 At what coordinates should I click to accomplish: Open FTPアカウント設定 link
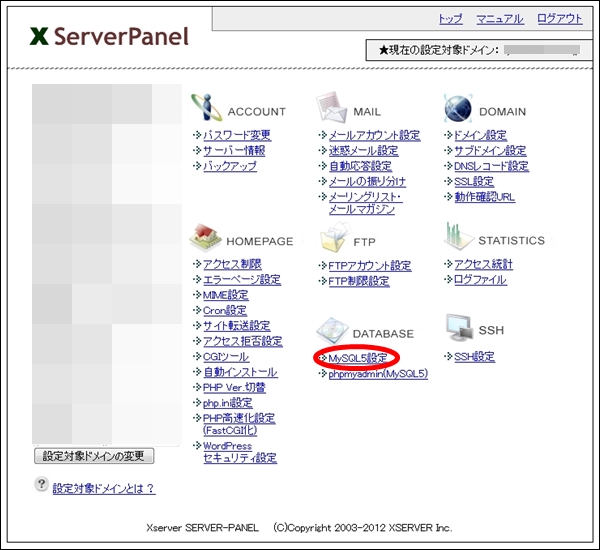[370, 266]
